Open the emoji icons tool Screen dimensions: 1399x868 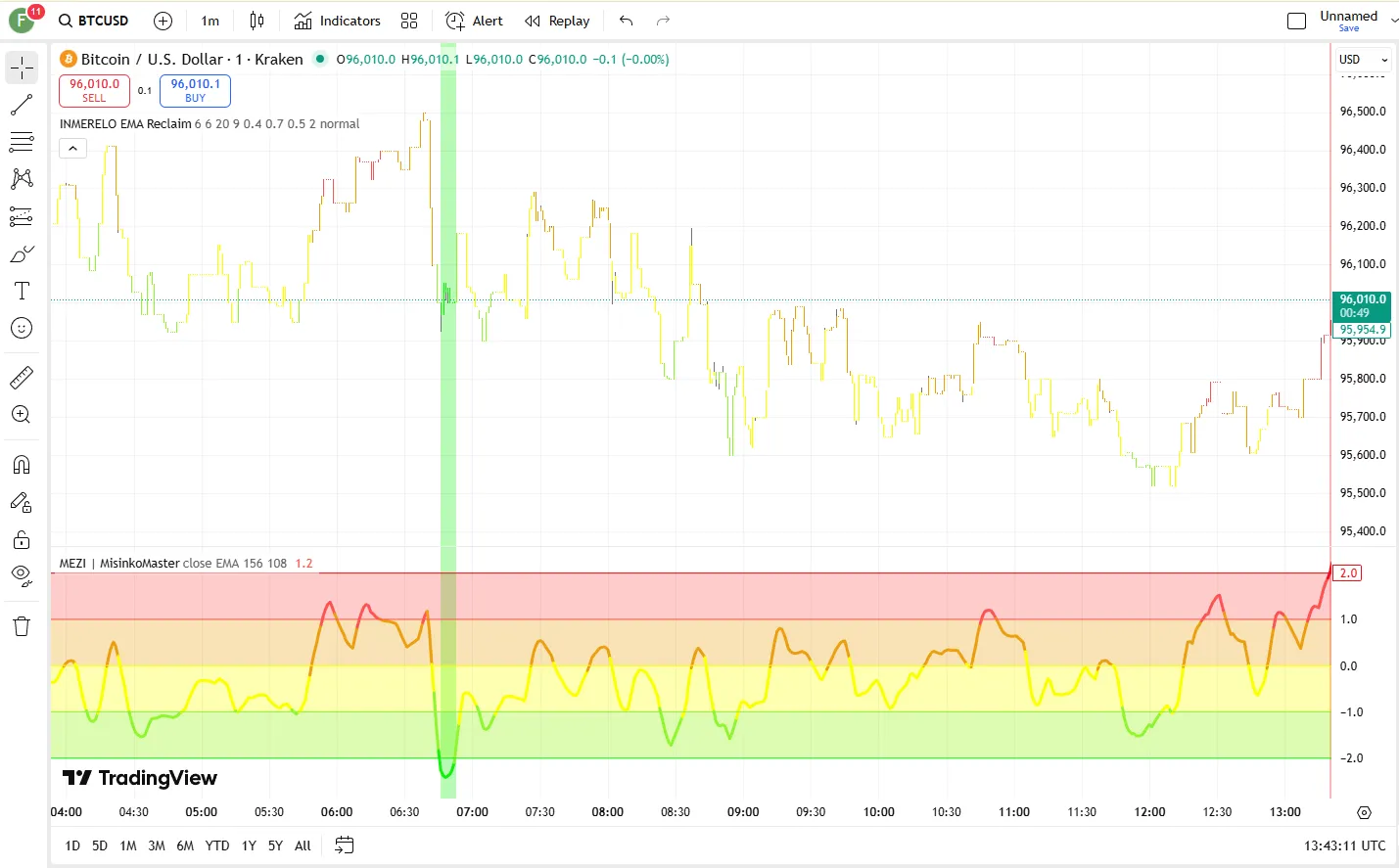(x=22, y=328)
